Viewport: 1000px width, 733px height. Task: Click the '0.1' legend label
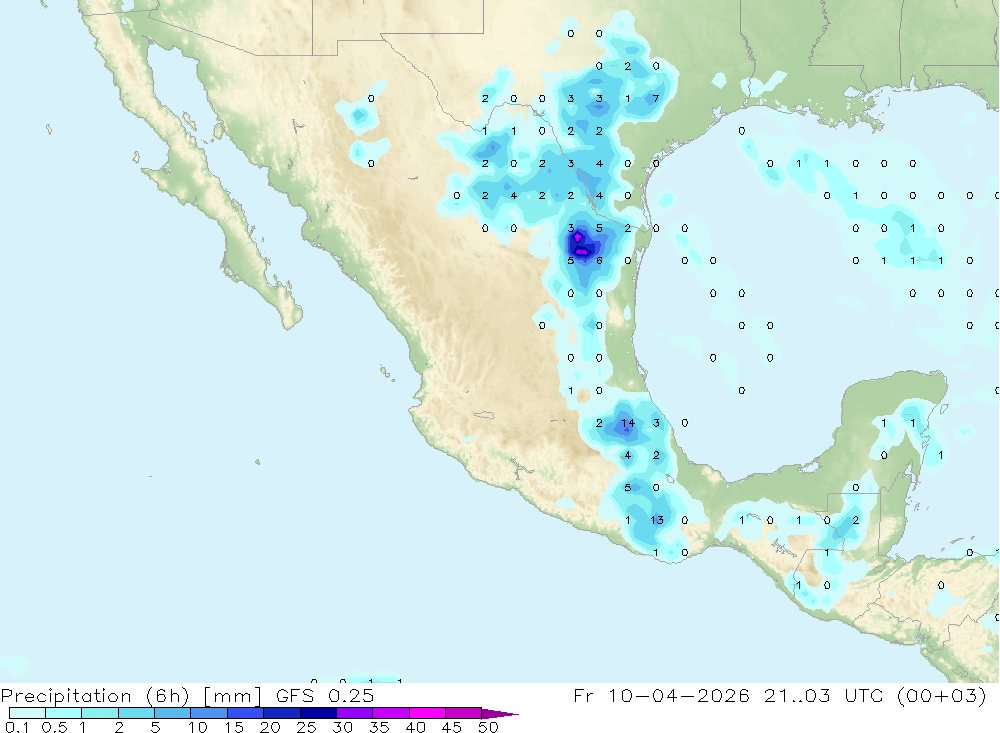pyautogui.click(x=17, y=727)
